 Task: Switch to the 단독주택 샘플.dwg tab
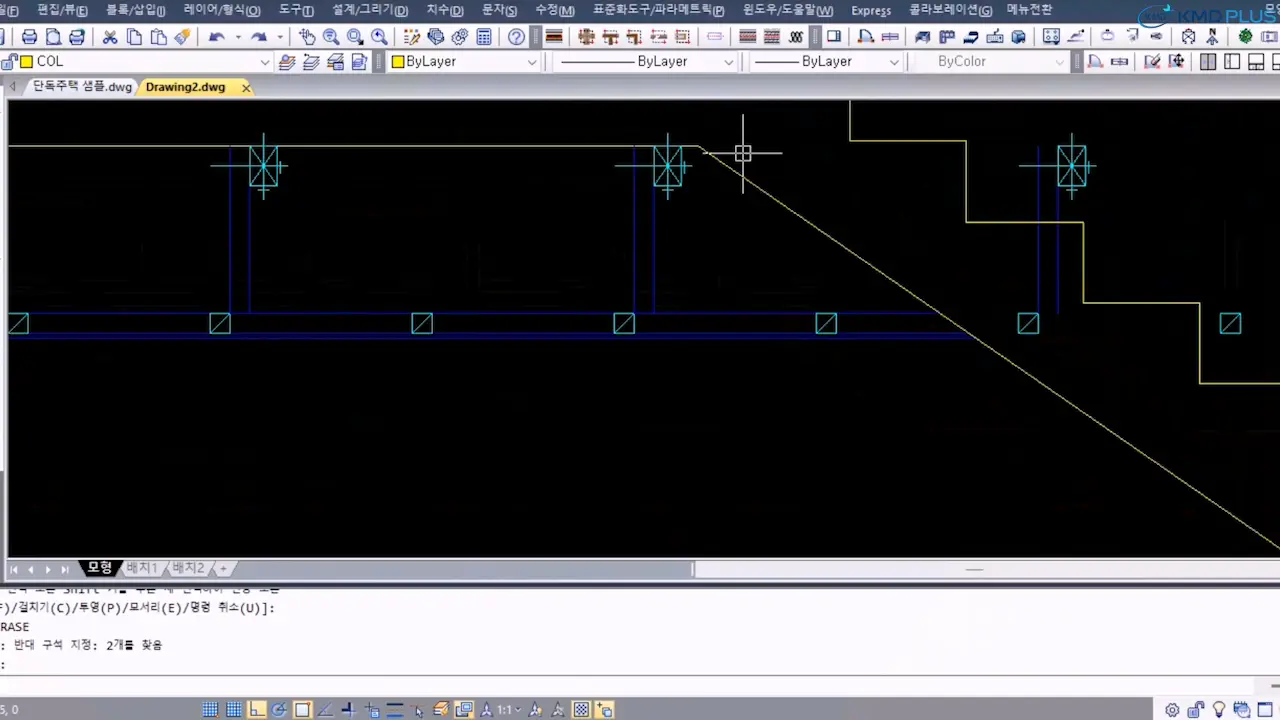[82, 87]
